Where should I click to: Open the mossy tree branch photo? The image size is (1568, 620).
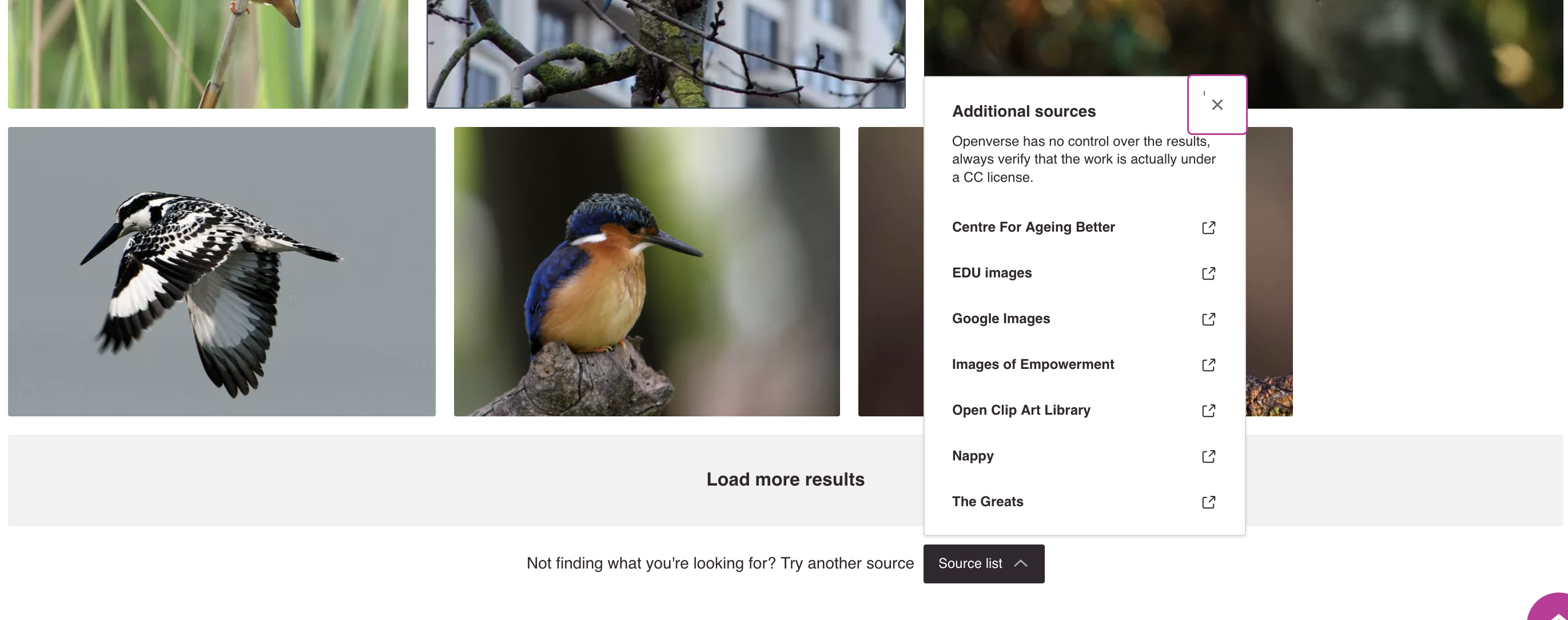666,54
